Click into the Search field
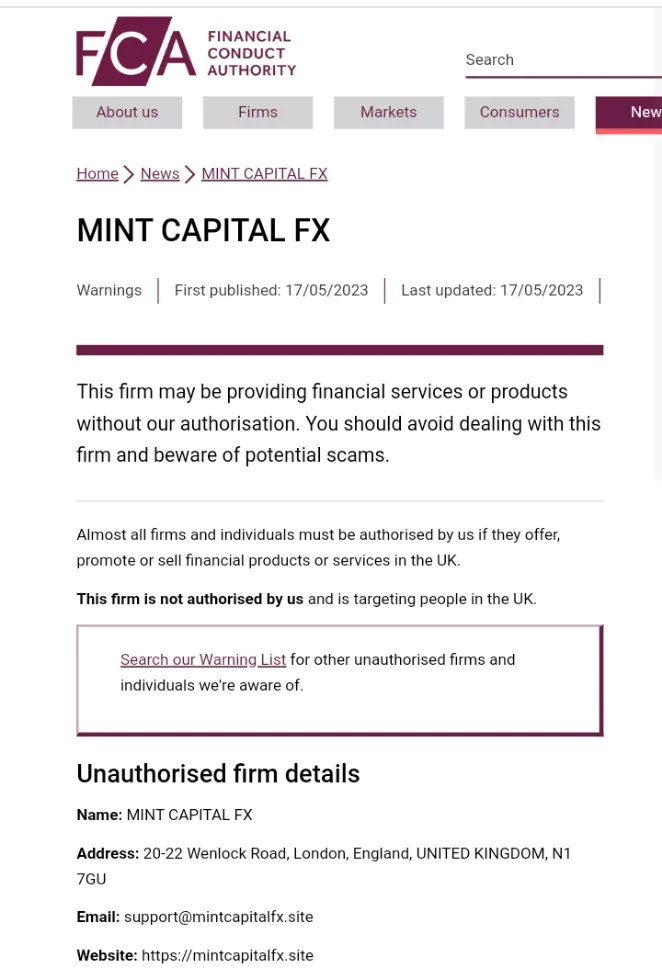662x977 pixels. coord(564,60)
